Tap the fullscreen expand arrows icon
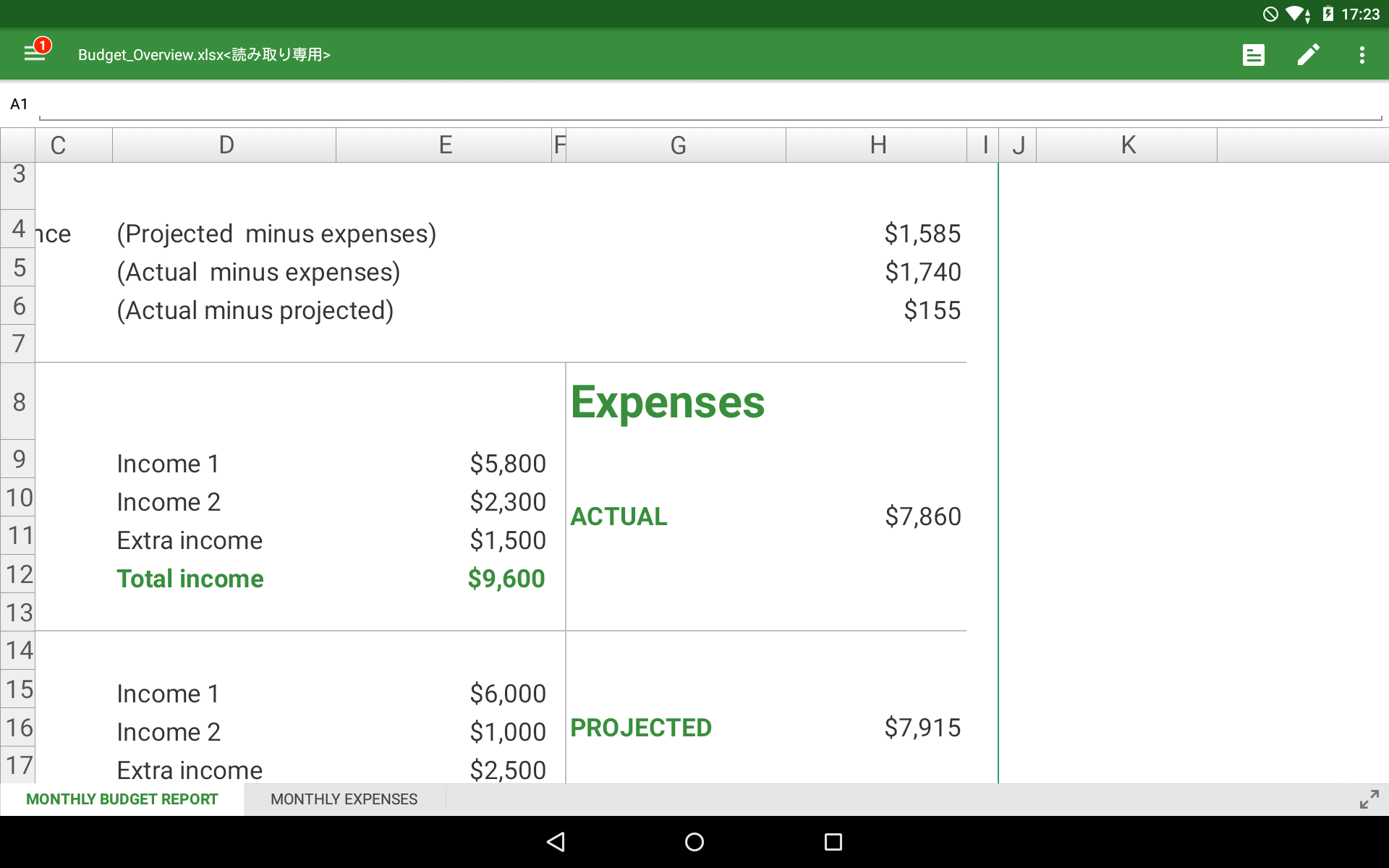 [x=1369, y=799]
